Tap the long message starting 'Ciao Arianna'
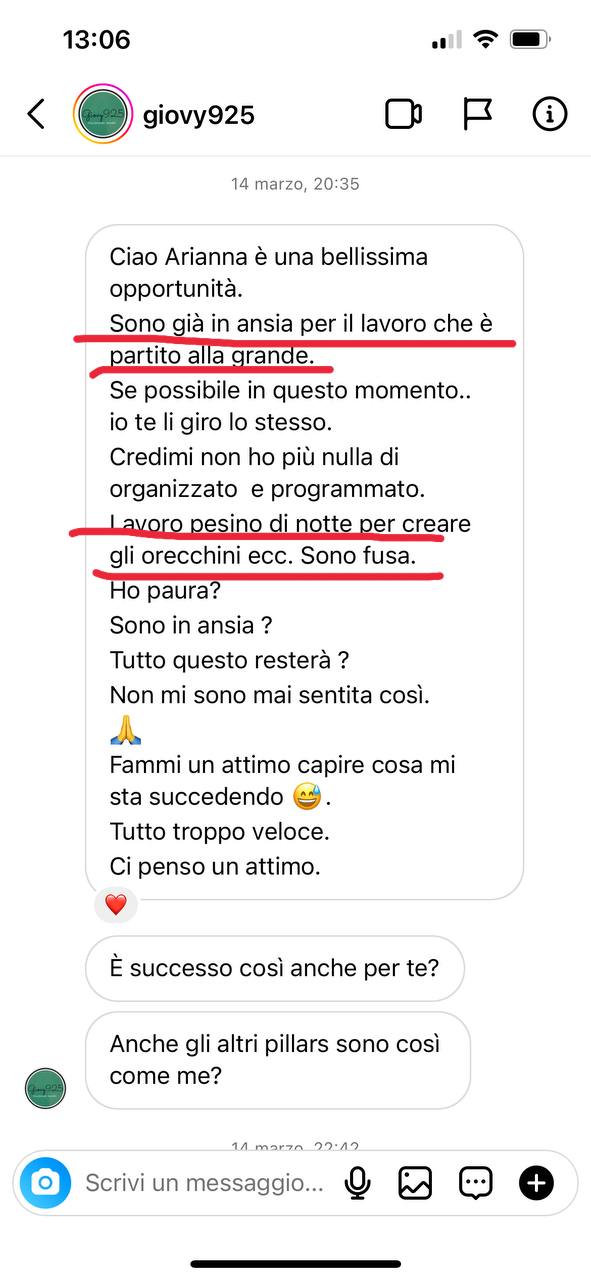 tap(304, 561)
